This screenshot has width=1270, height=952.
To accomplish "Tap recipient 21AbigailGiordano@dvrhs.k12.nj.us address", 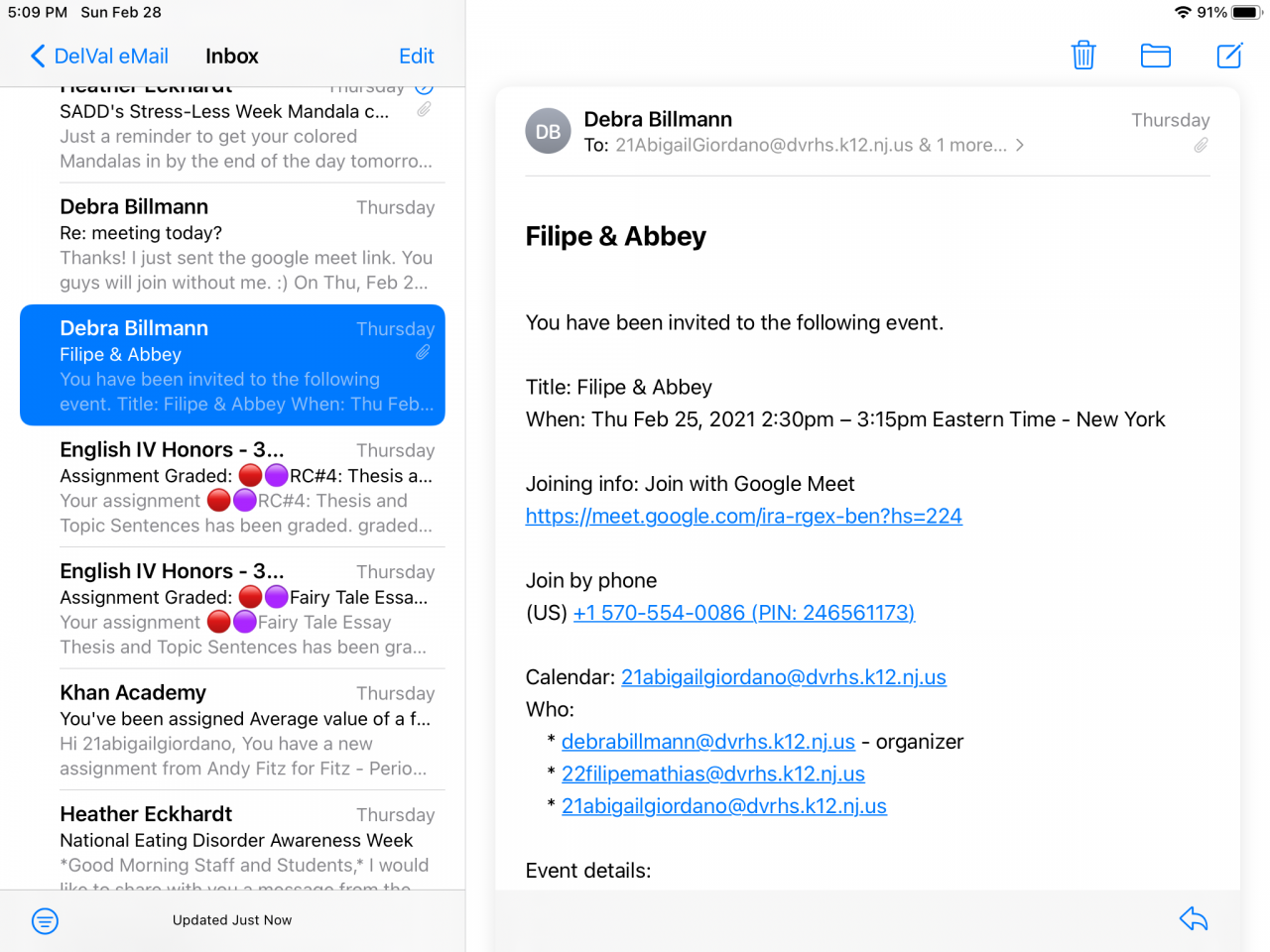I will 764,145.
